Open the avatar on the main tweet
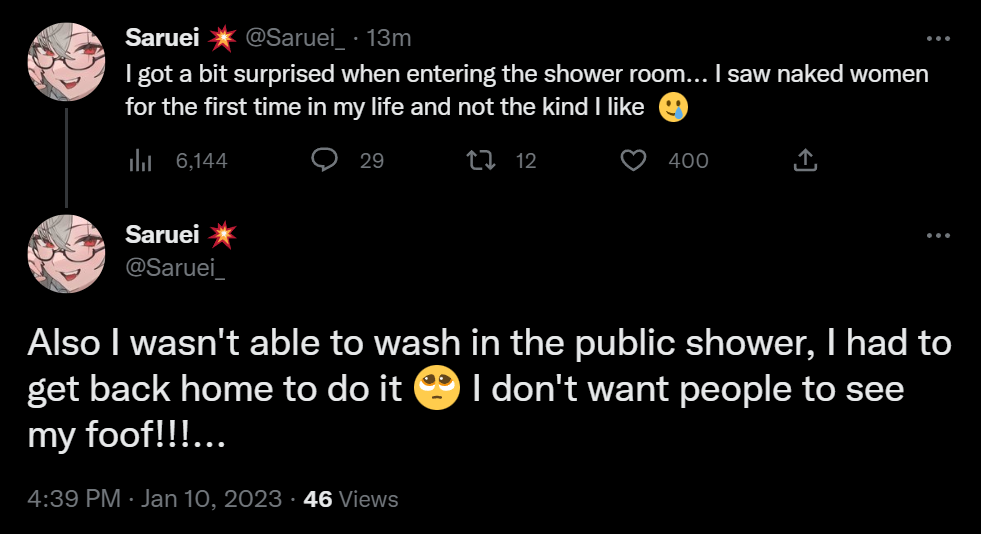Image resolution: width=981 pixels, height=534 pixels. [67, 254]
